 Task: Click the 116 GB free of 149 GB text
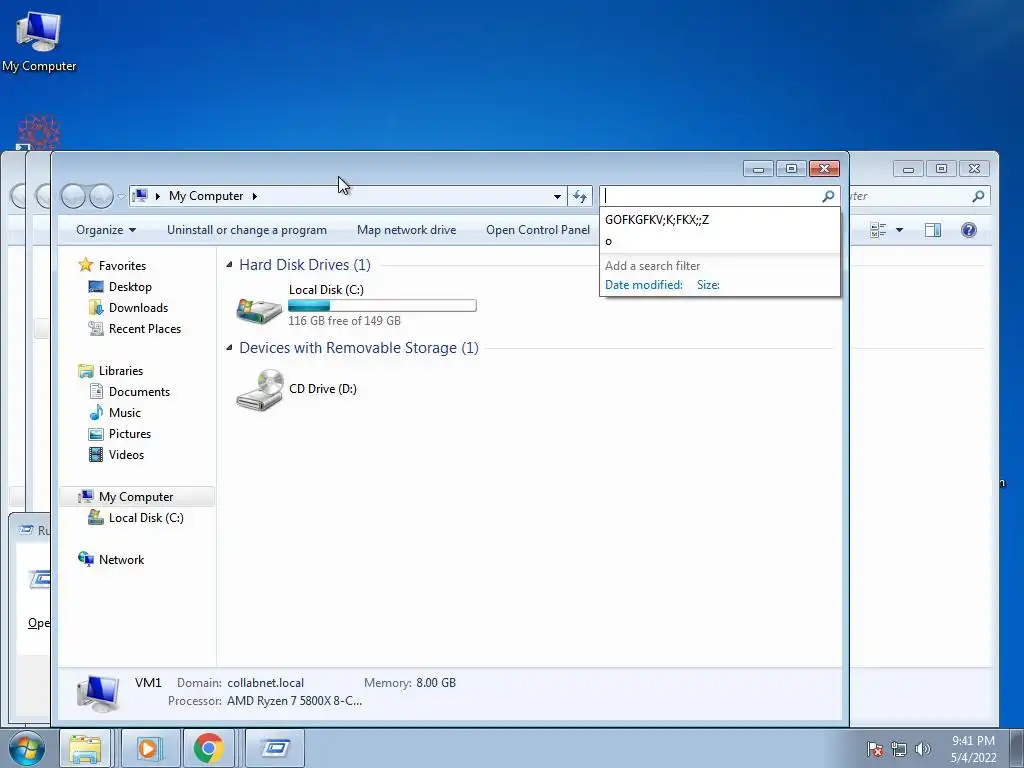(x=344, y=321)
